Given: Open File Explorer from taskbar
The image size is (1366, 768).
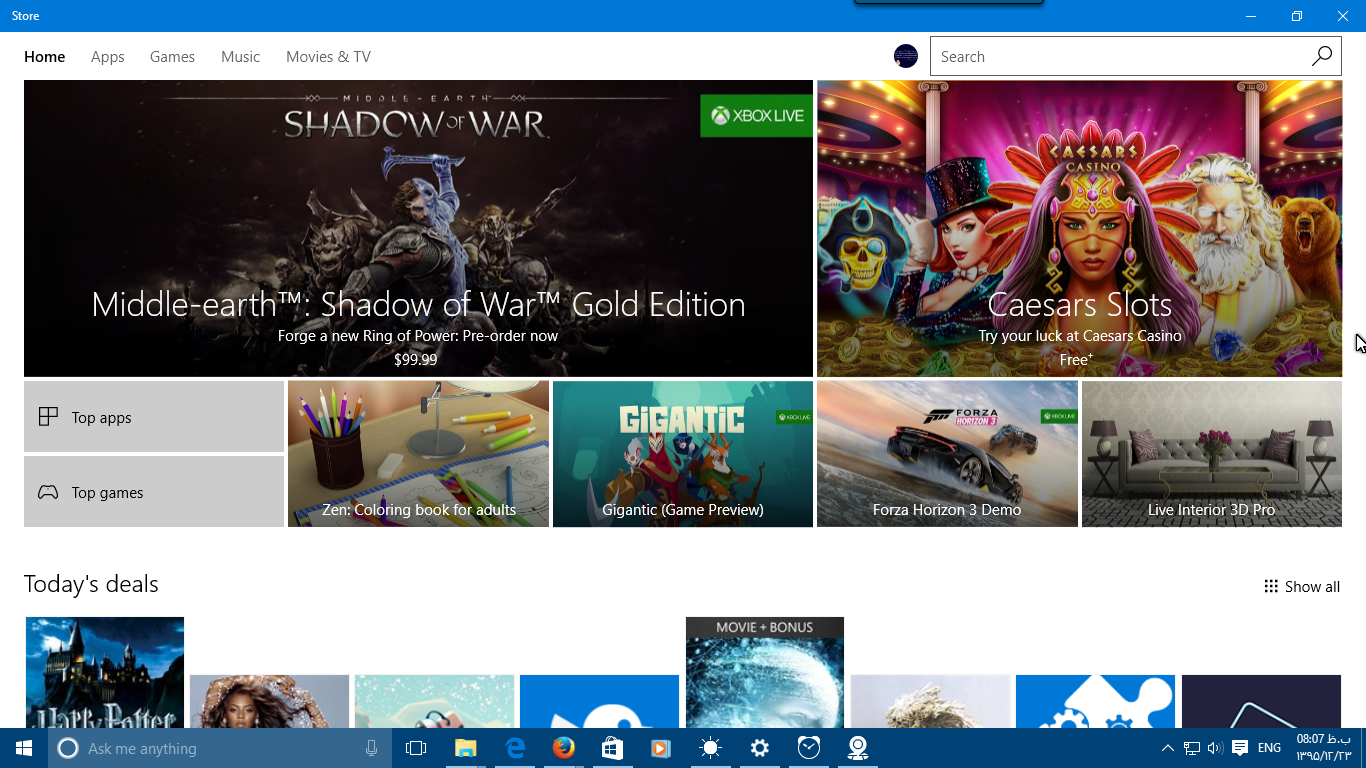Looking at the screenshot, I should tap(466, 748).
